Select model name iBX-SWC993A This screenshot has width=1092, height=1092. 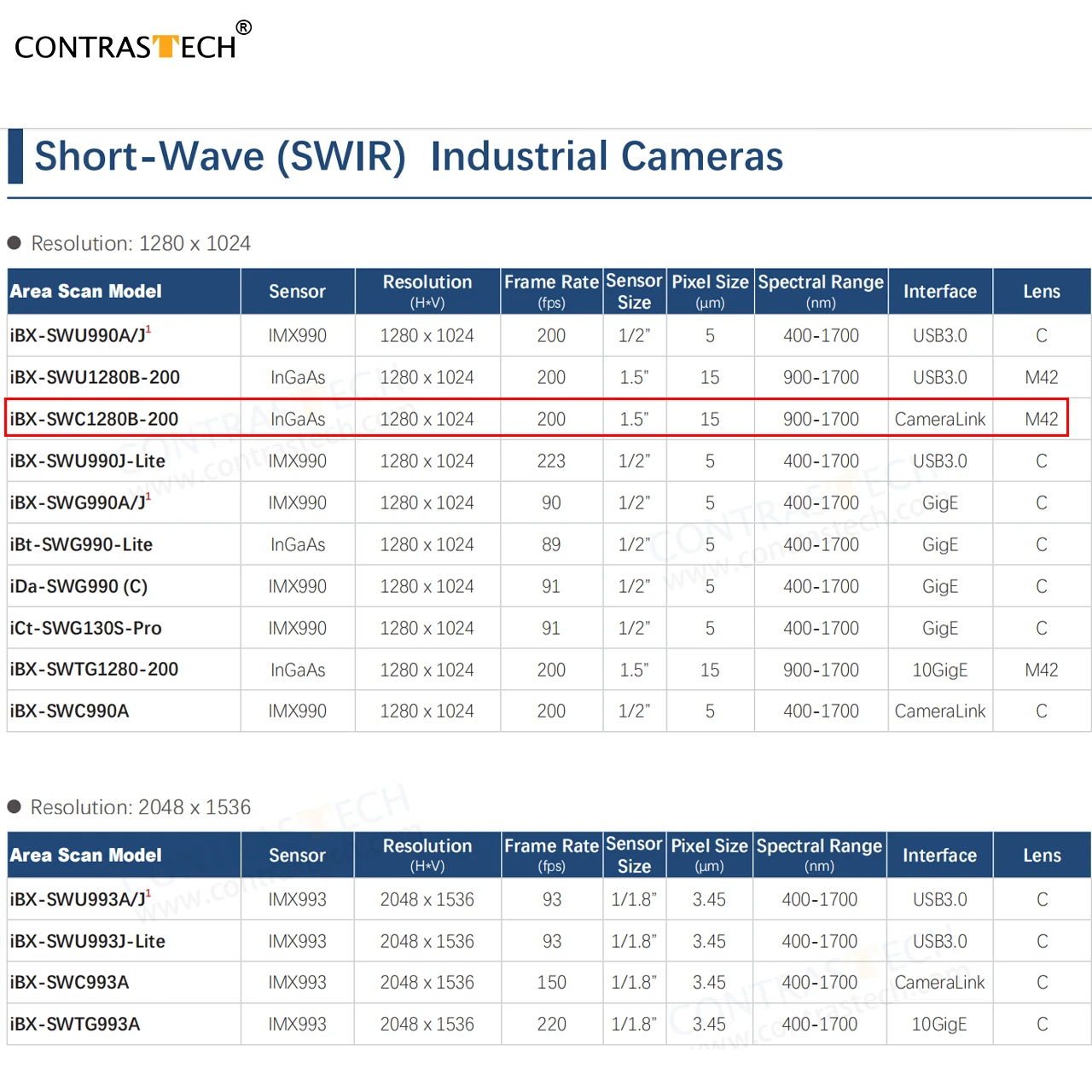69,982
